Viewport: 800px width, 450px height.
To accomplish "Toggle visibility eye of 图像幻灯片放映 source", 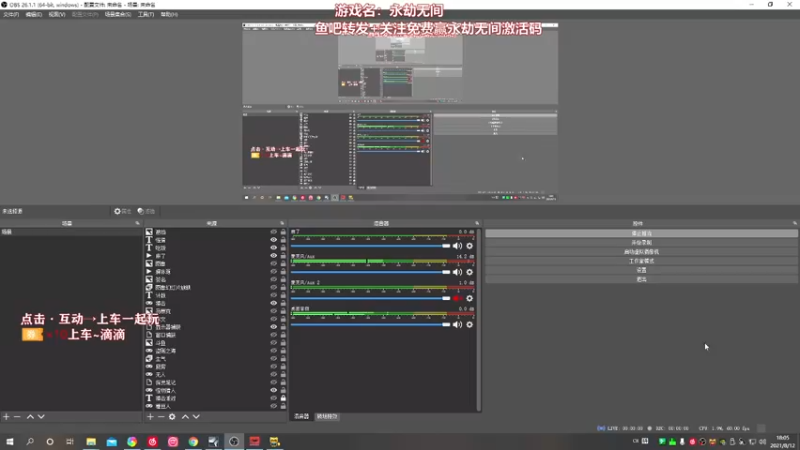I will click(273, 287).
